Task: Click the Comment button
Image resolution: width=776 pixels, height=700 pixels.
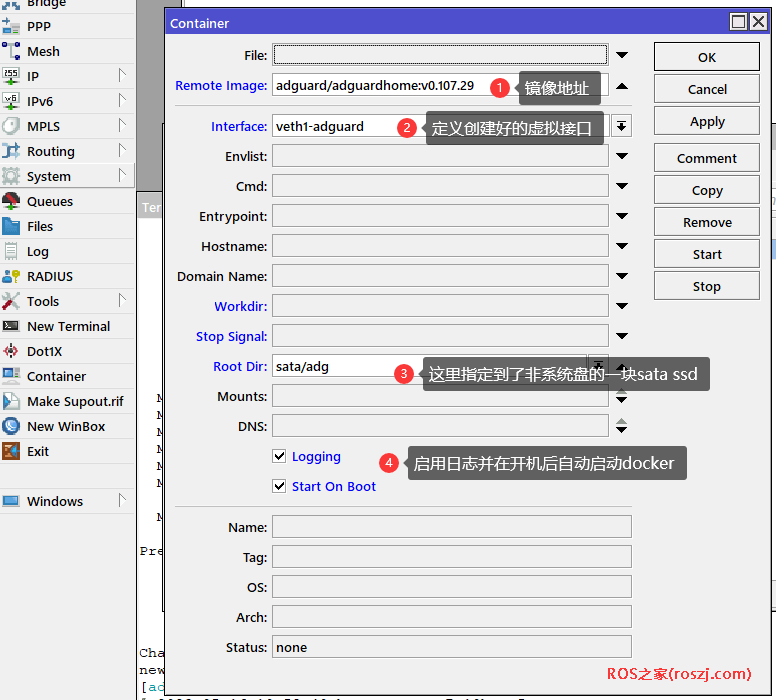Action: [707, 158]
